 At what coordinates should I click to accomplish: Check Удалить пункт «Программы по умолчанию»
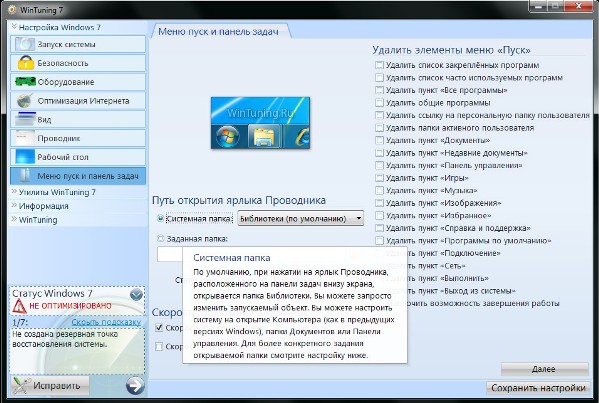tap(379, 241)
